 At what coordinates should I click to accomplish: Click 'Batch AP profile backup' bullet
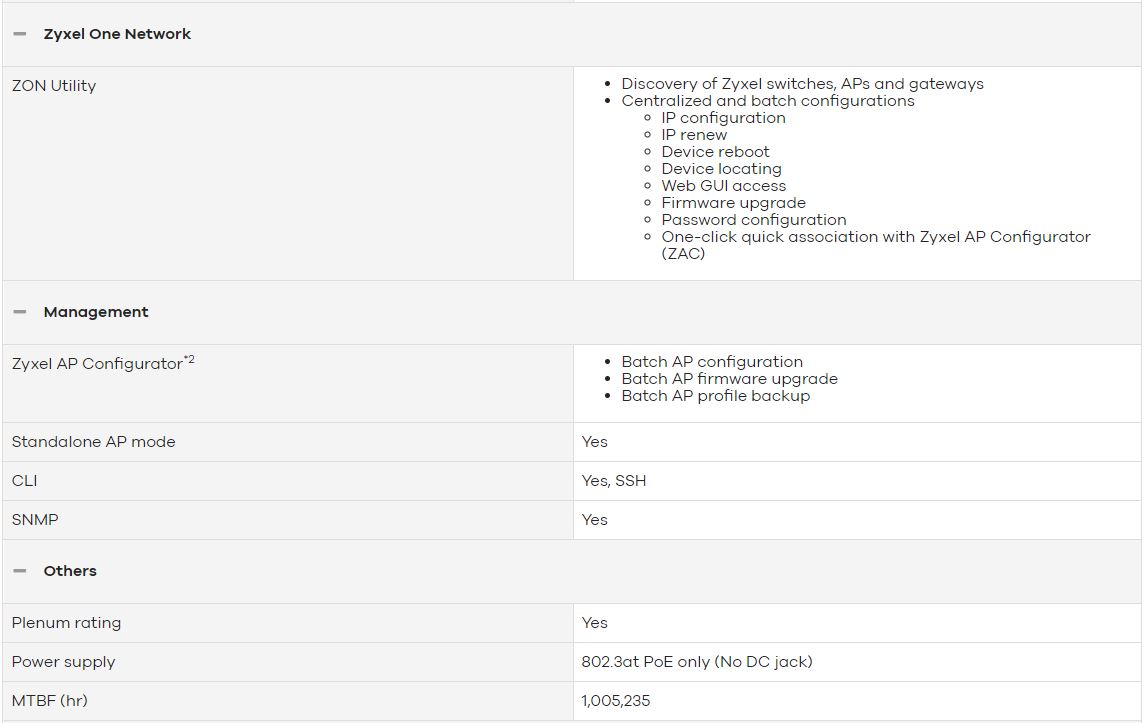pos(716,396)
